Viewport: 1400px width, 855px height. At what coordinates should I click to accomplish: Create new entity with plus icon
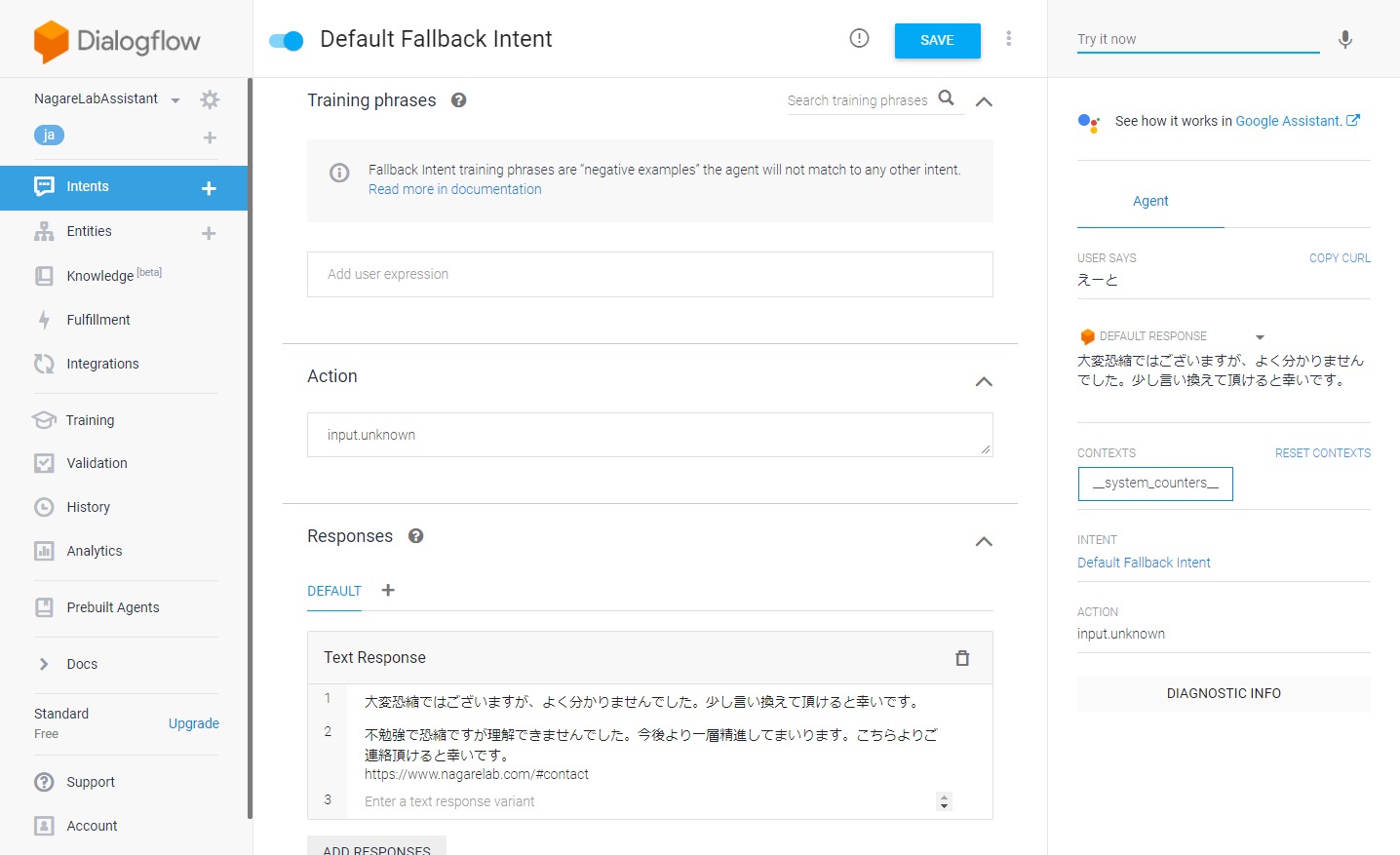209,233
